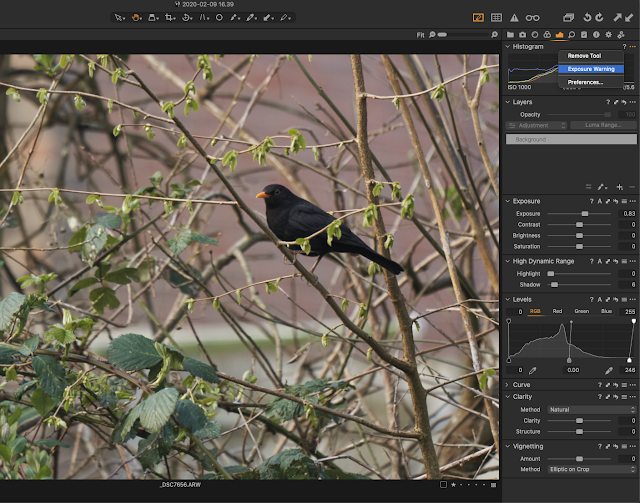Open the Adjustment layer type dropdown
Viewport: 640px width, 503px height.
[x=536, y=125]
